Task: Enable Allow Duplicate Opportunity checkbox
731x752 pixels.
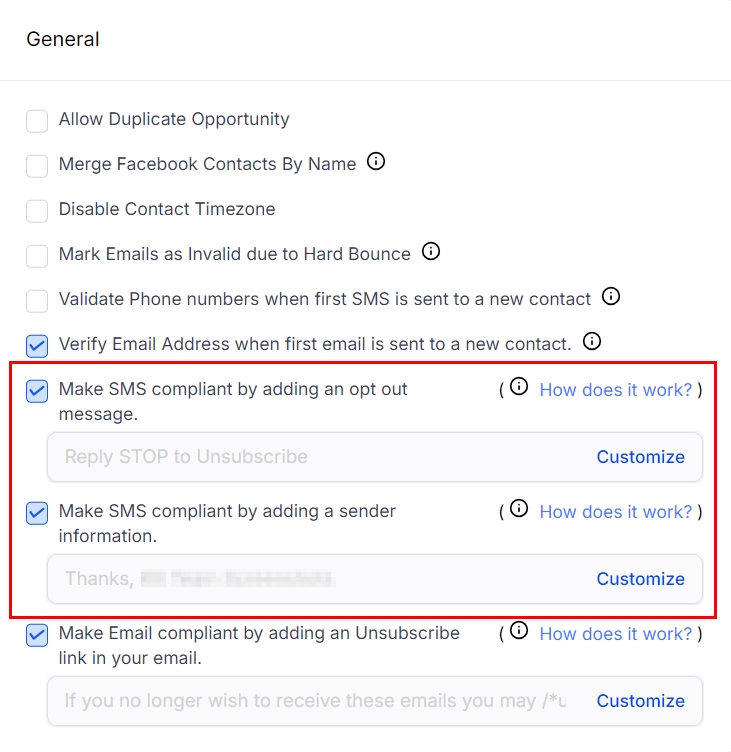Action: tap(37, 121)
